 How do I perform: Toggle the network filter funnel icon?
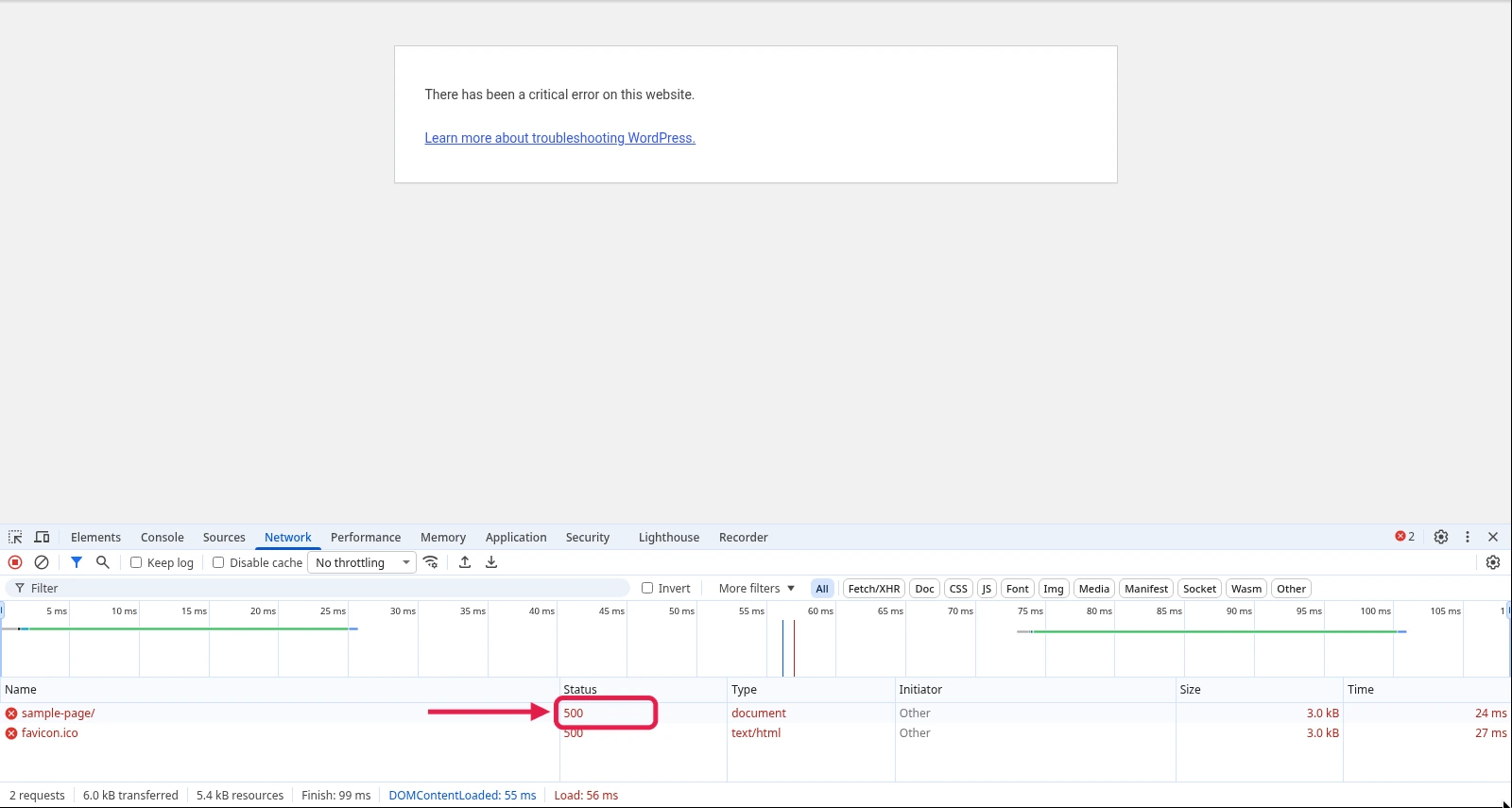tap(77, 562)
